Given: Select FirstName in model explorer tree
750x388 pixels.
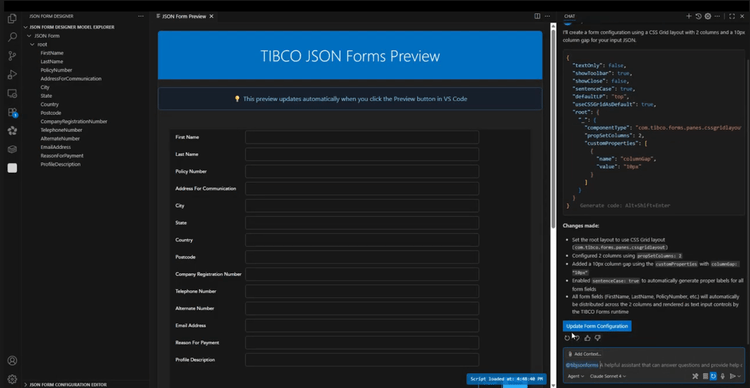Looking at the screenshot, I should [52, 53].
